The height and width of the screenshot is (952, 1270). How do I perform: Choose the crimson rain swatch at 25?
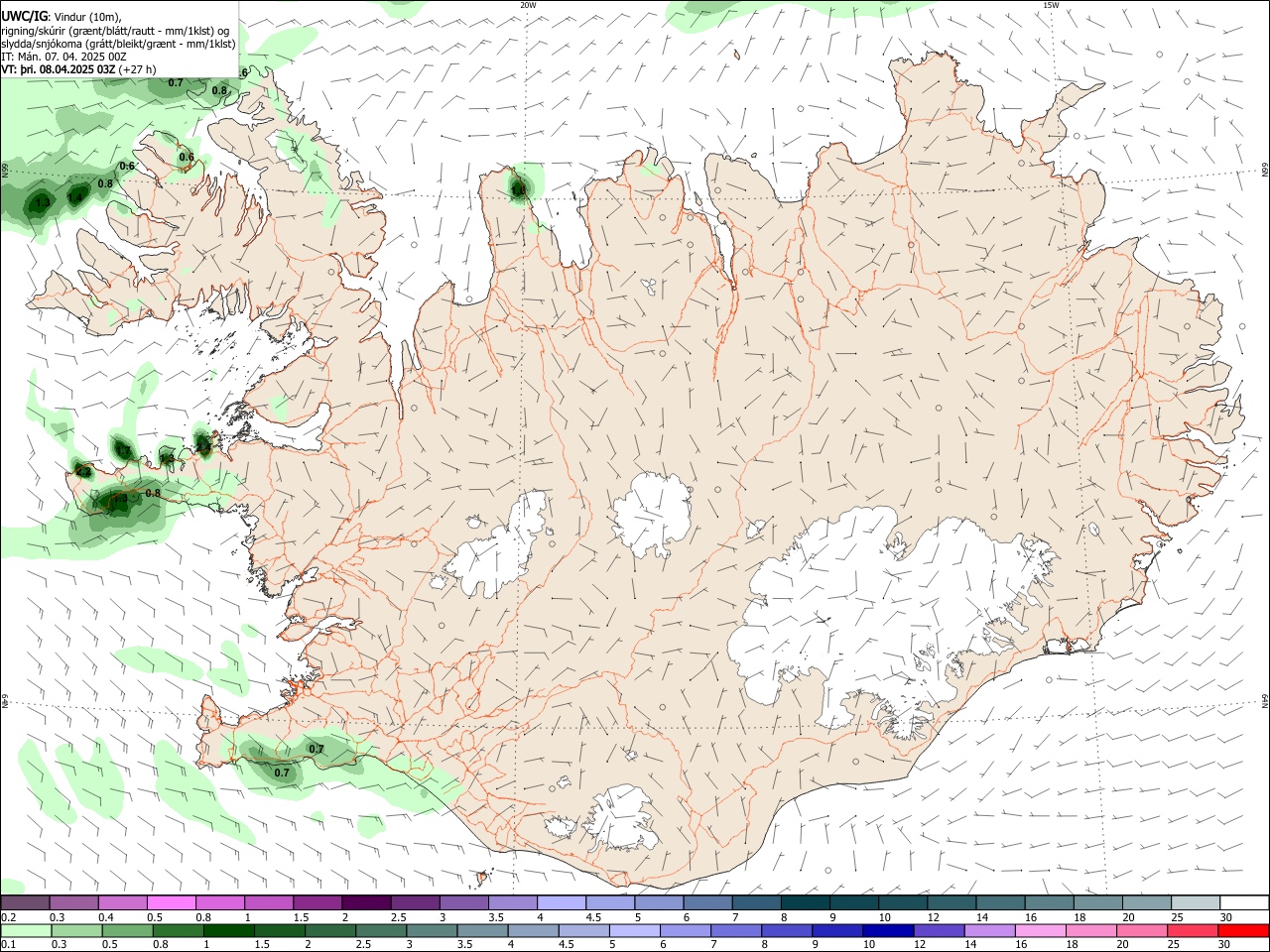point(1193,930)
